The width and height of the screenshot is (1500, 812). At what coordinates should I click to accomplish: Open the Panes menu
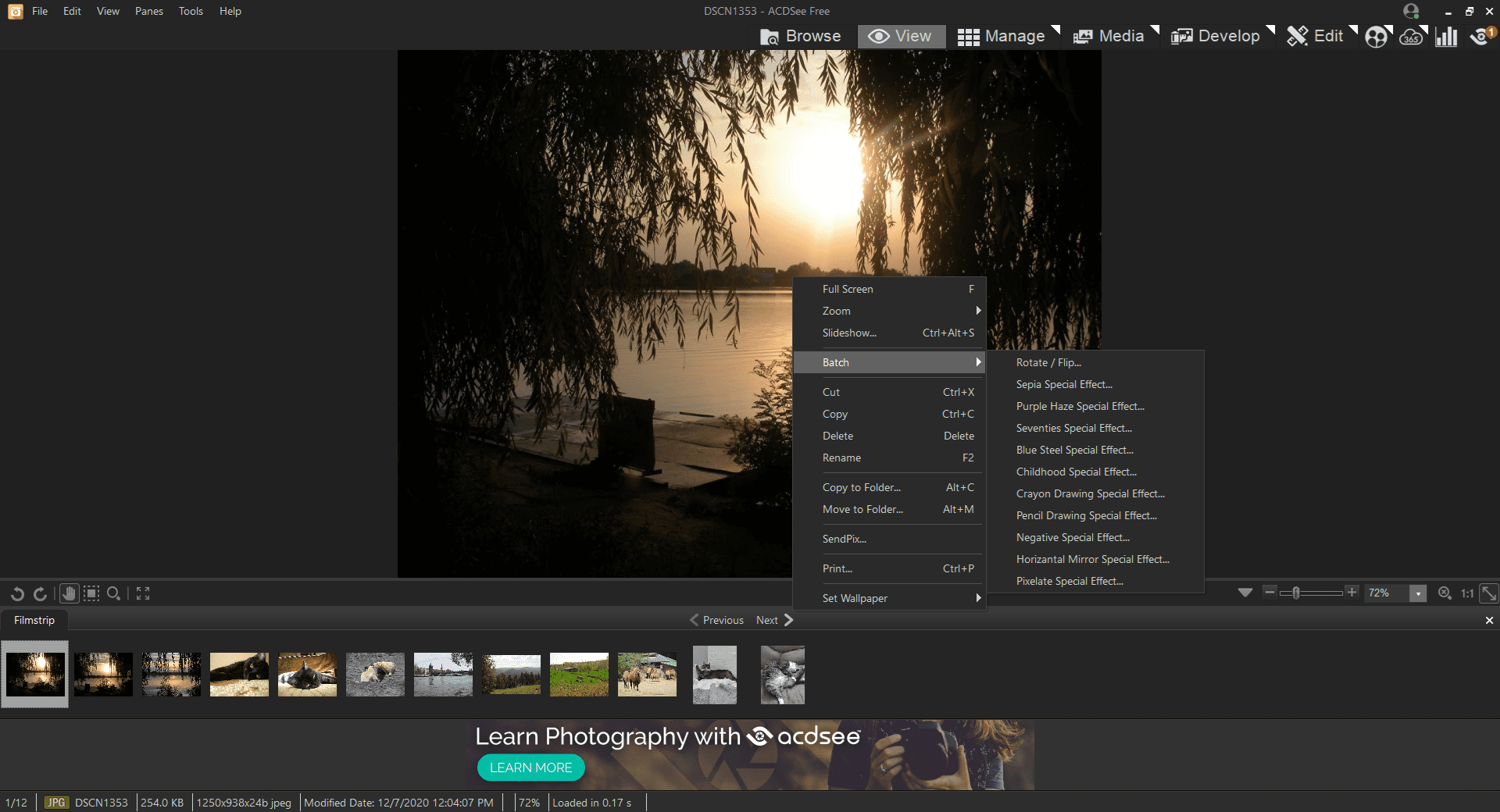coord(148,11)
